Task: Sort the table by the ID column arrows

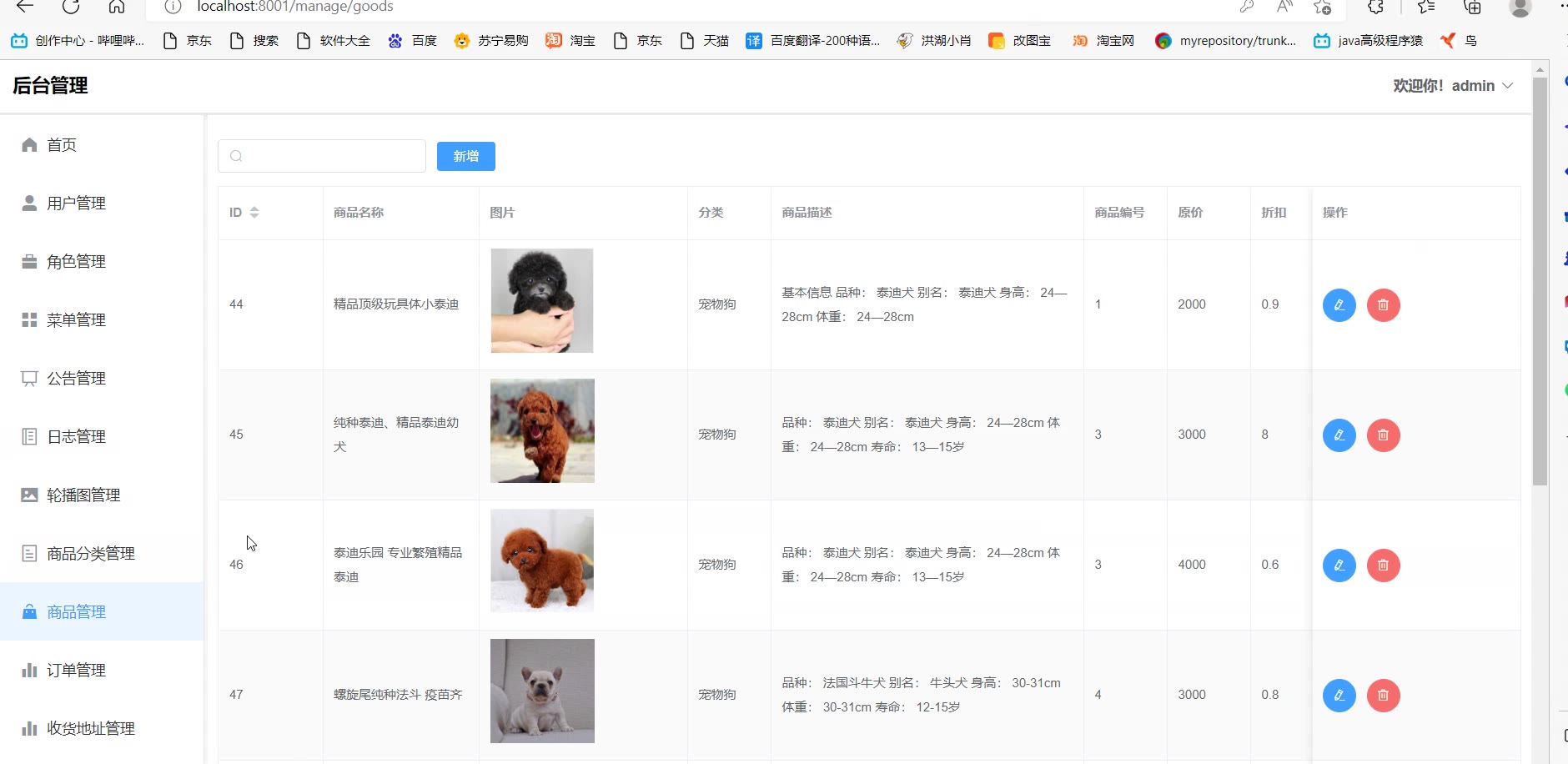Action: click(x=254, y=213)
